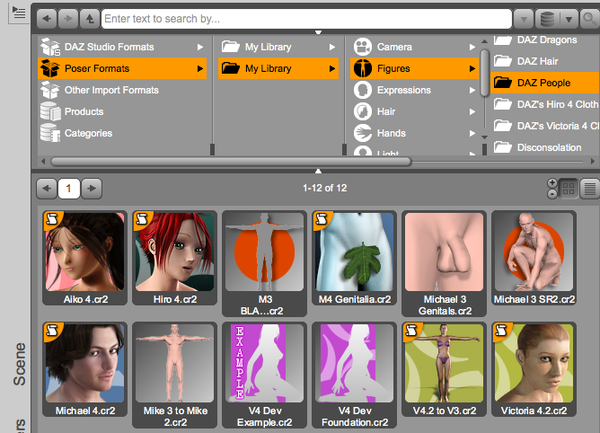Open the DAZ Hair folder

click(x=545, y=61)
